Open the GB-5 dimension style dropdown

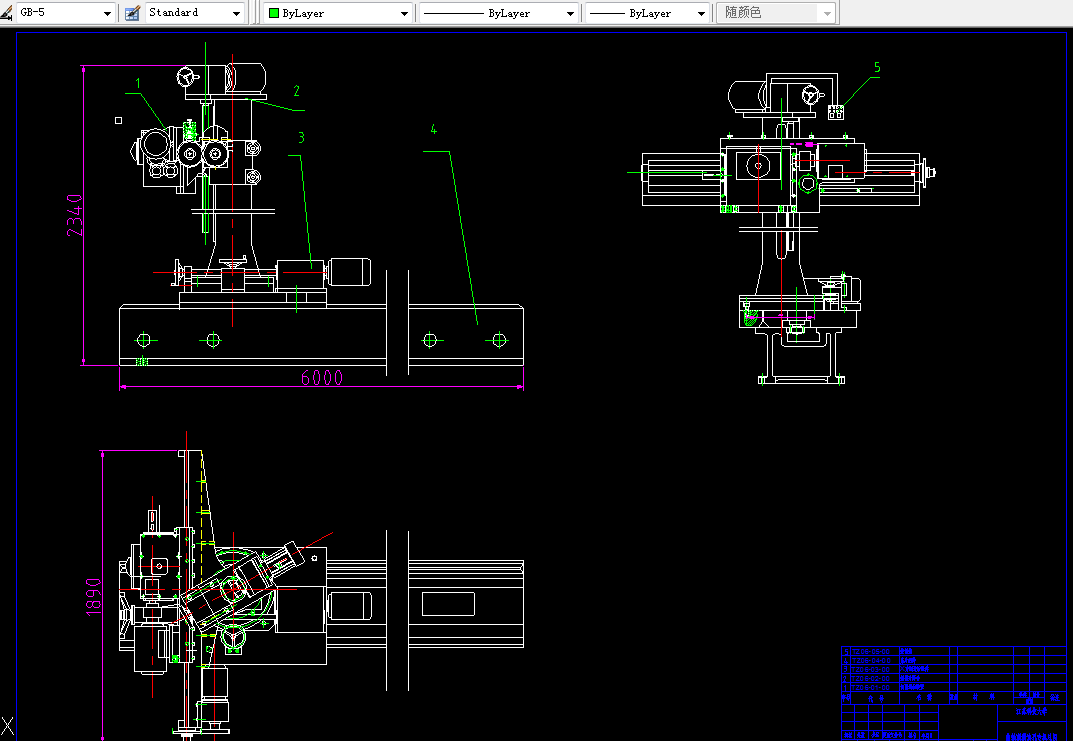pos(66,12)
